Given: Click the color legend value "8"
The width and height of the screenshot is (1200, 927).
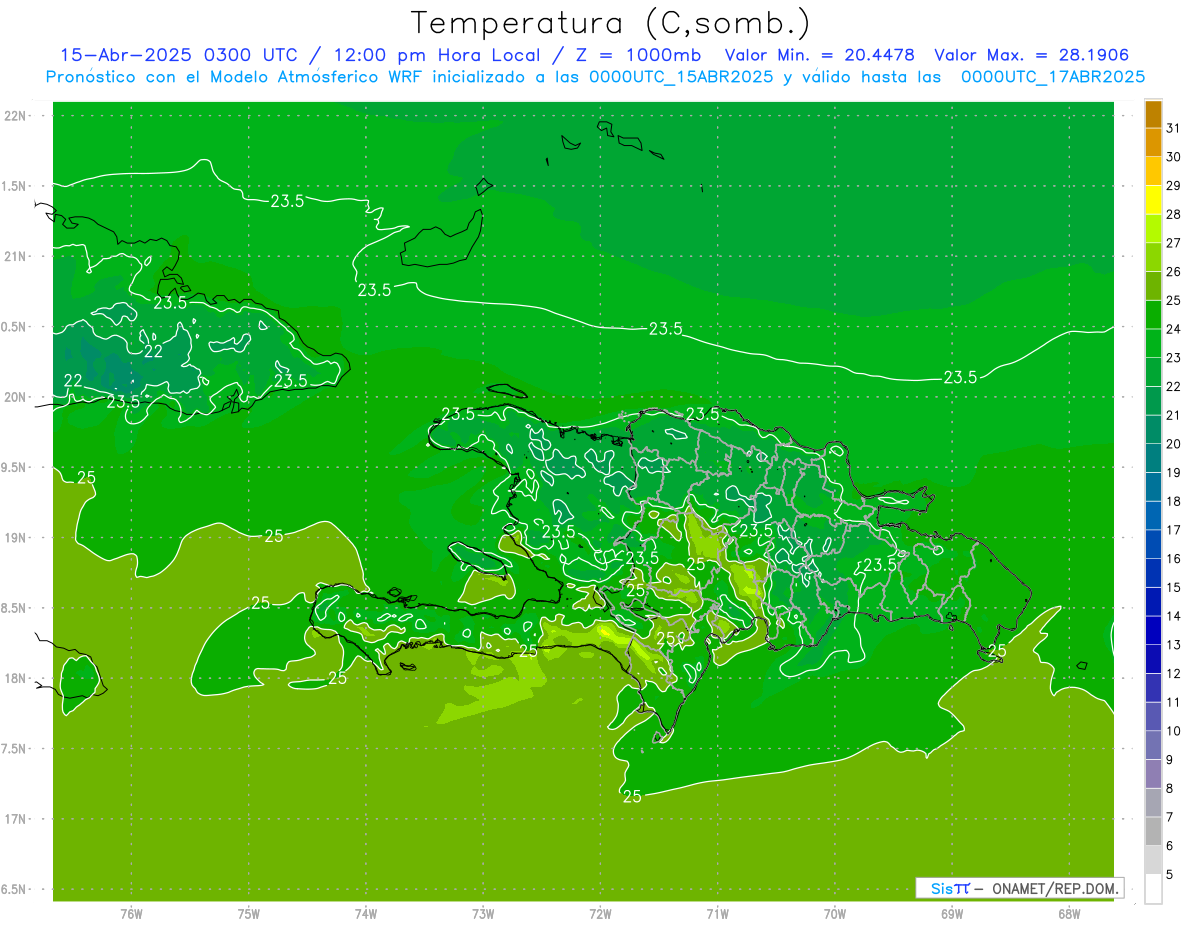Looking at the screenshot, I should click(x=1170, y=788).
